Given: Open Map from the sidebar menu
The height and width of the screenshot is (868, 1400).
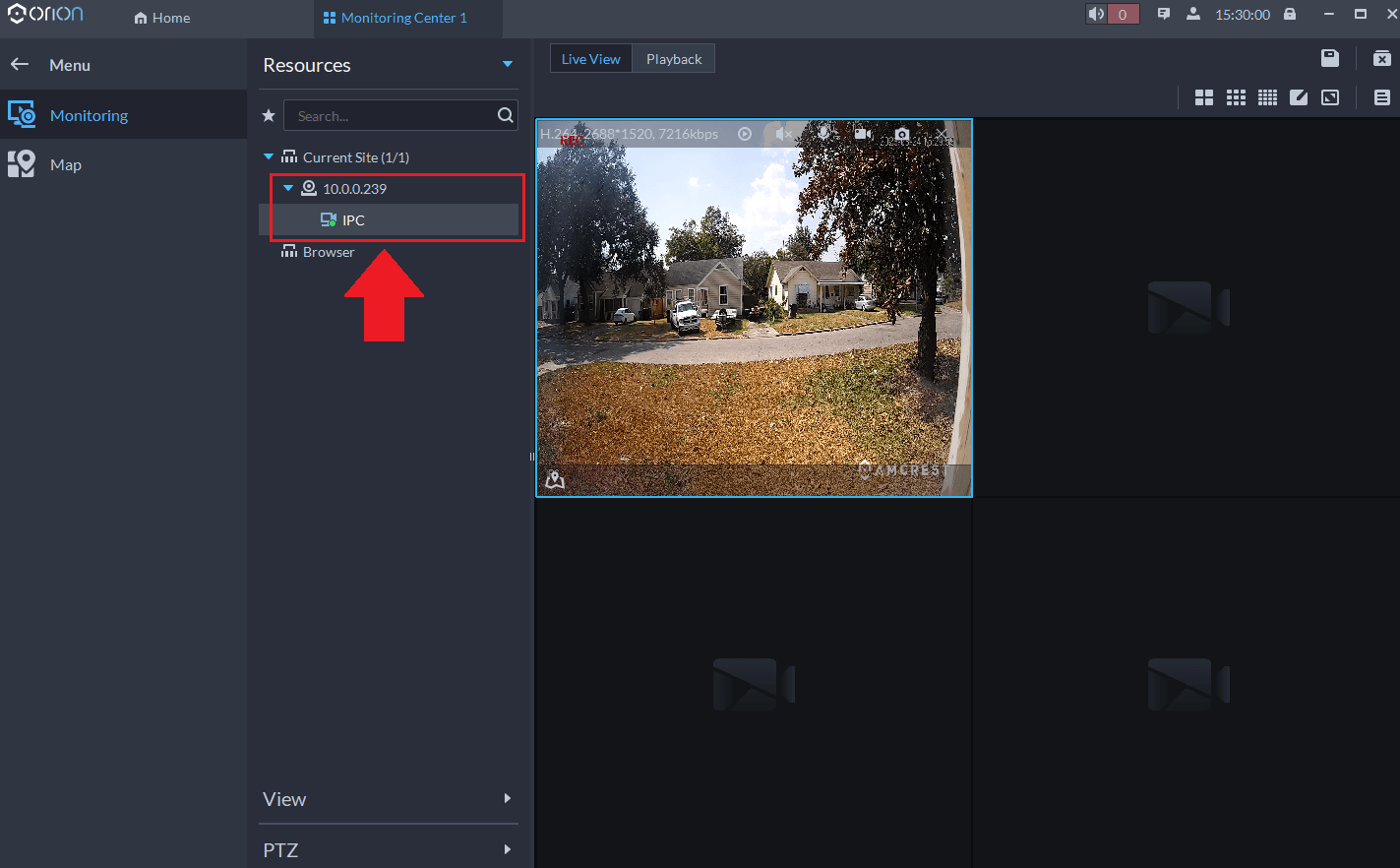Looking at the screenshot, I should tap(65, 164).
